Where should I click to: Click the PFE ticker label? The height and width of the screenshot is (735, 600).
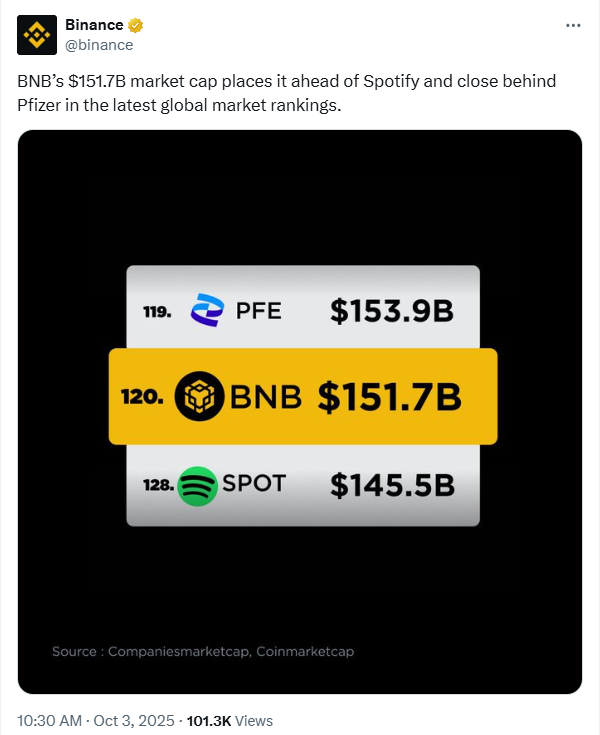[x=258, y=312]
